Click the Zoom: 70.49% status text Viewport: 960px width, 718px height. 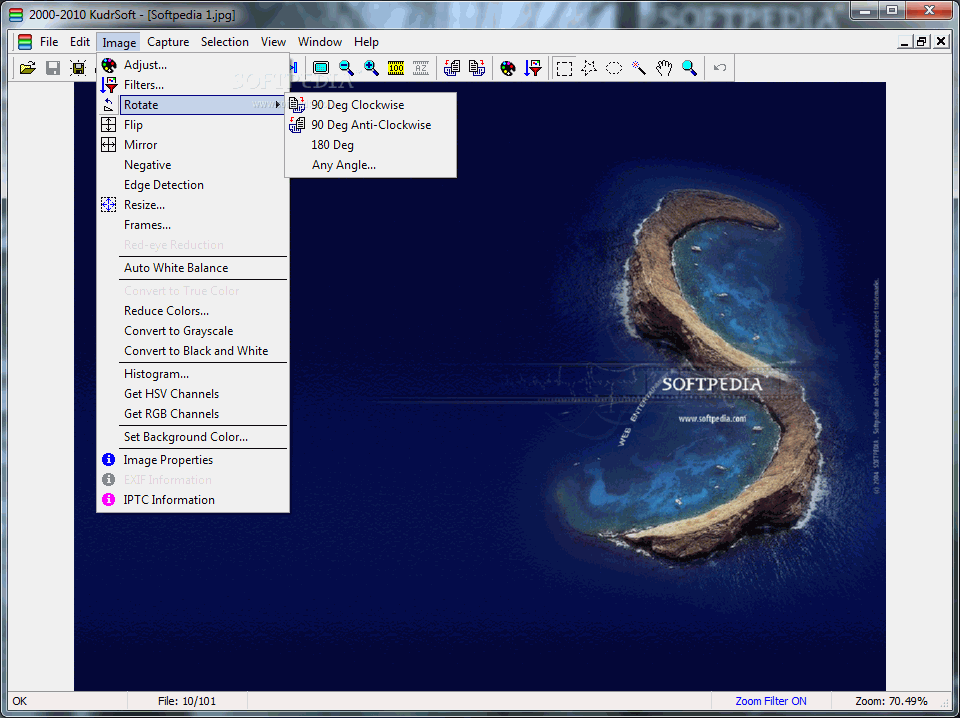(x=891, y=701)
